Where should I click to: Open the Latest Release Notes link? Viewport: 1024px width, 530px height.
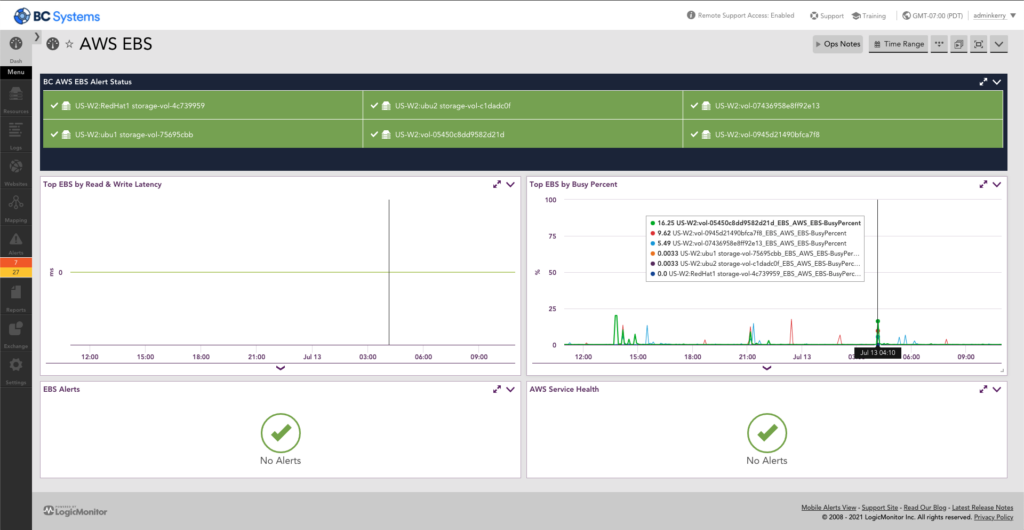(982, 507)
